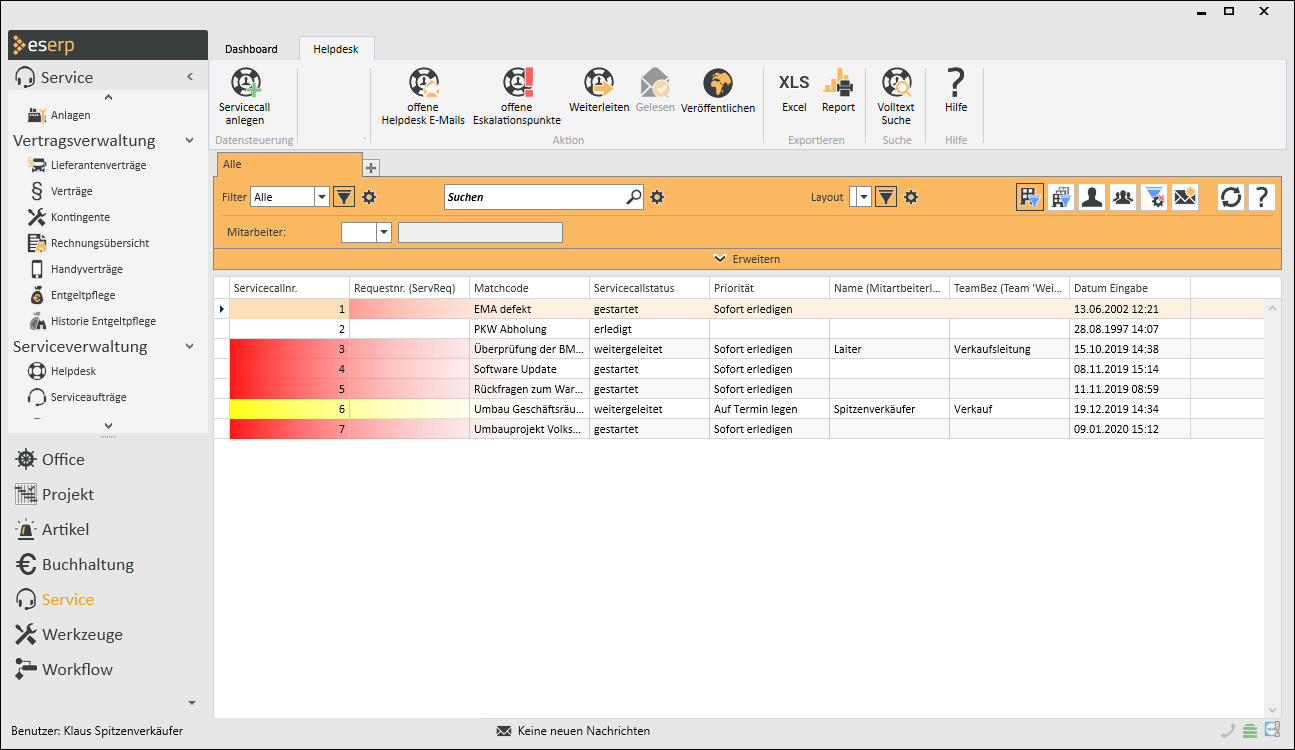Expand more modules arrow below Workflow

(192, 703)
